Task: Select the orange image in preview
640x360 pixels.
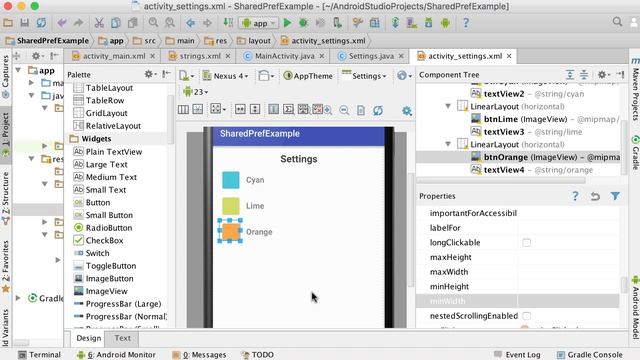Action: (x=230, y=231)
